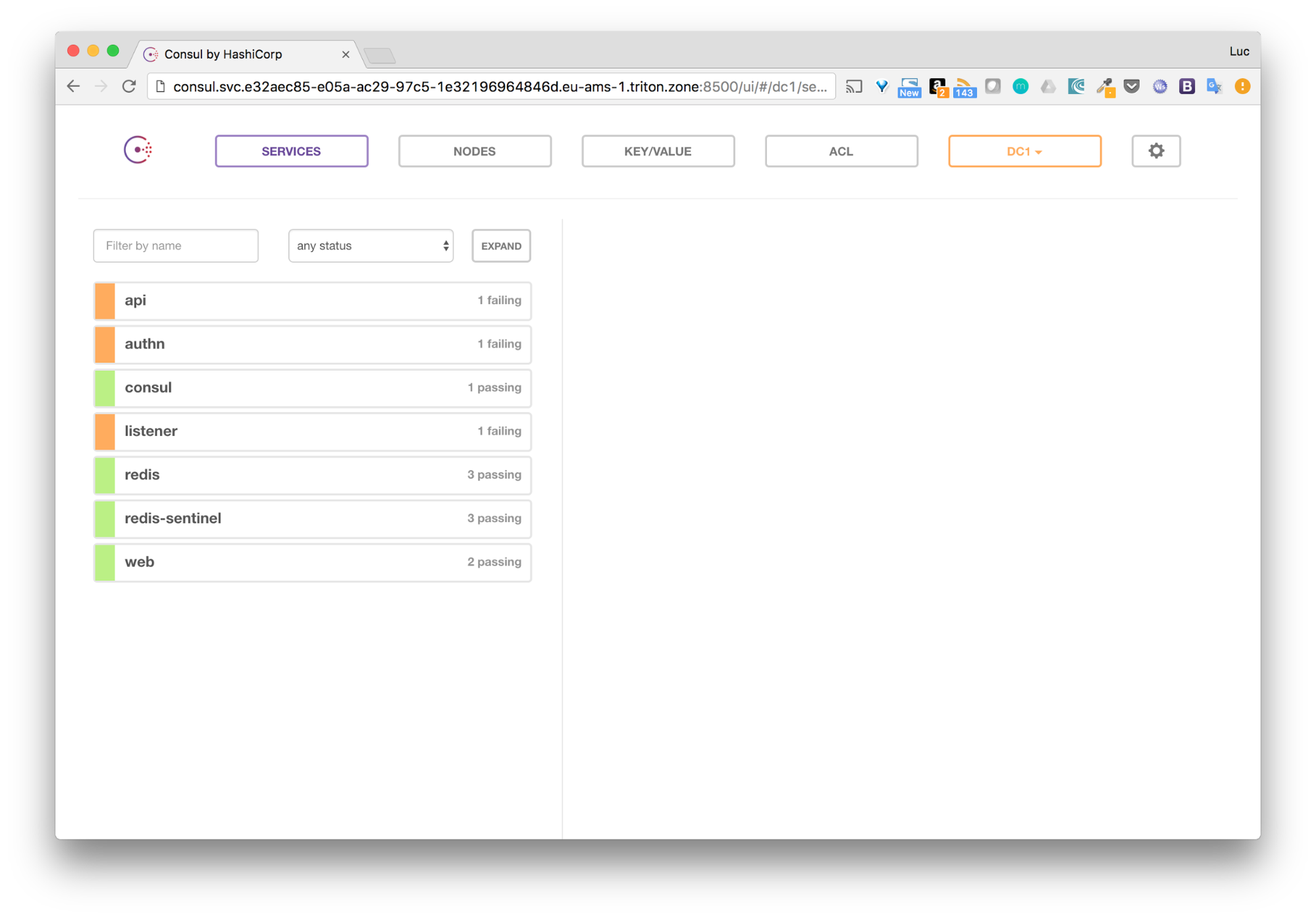Click the orange status bar of listener

coord(105,431)
